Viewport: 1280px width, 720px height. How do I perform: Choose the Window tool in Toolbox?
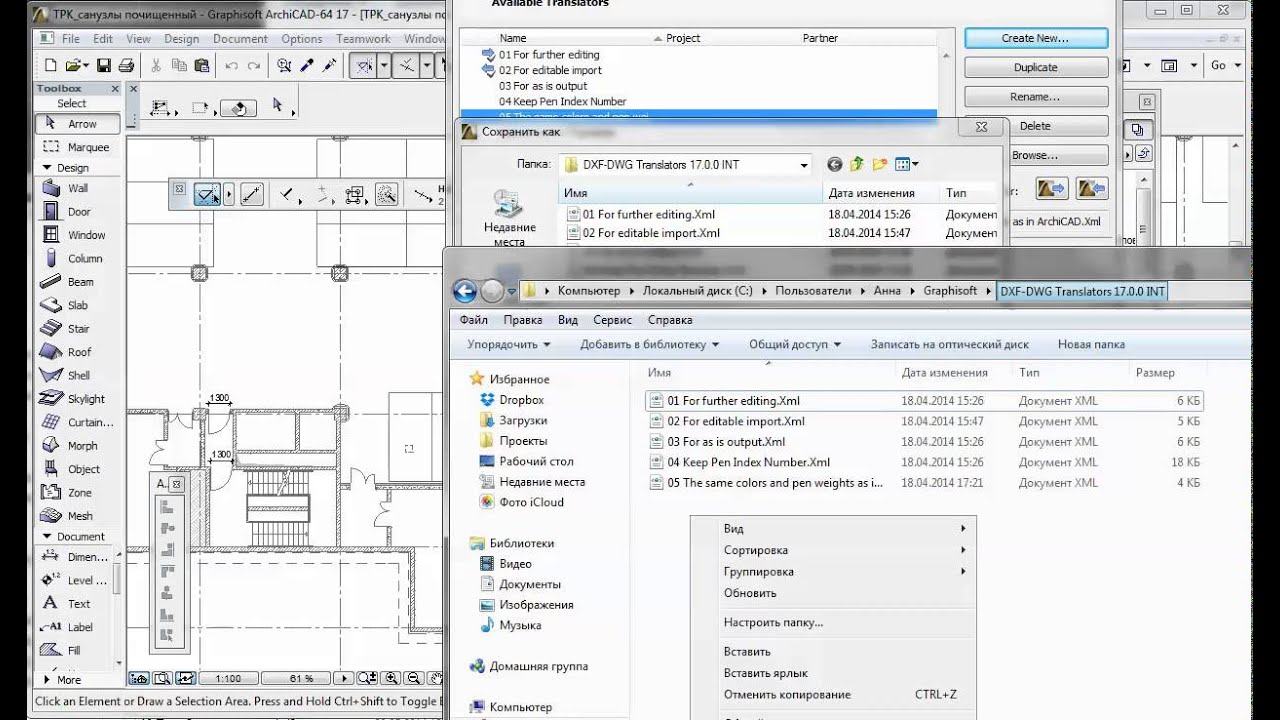click(78, 235)
